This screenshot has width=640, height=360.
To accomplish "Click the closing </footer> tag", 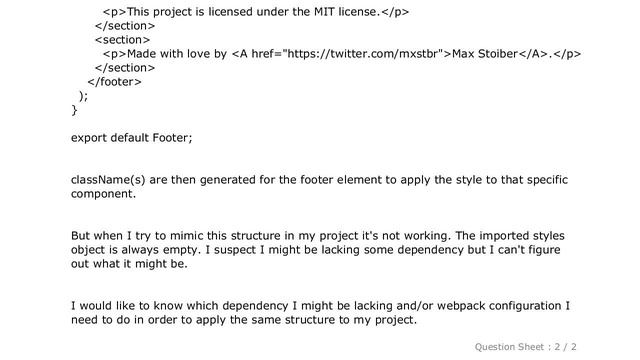I will 114,82.
